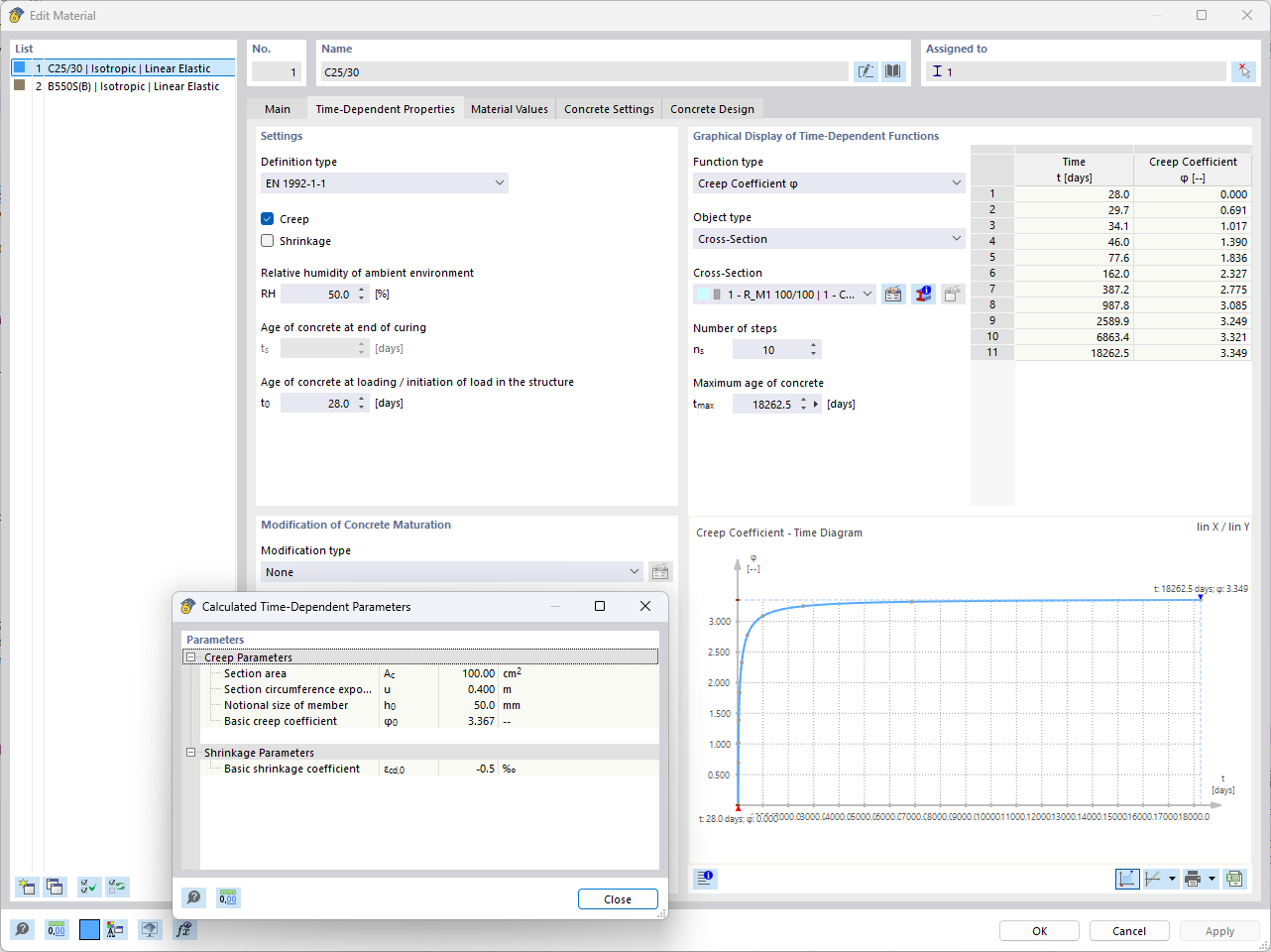Click the axis scale lines icon
This screenshot has width=1271, height=952.
pyautogui.click(x=1153, y=879)
